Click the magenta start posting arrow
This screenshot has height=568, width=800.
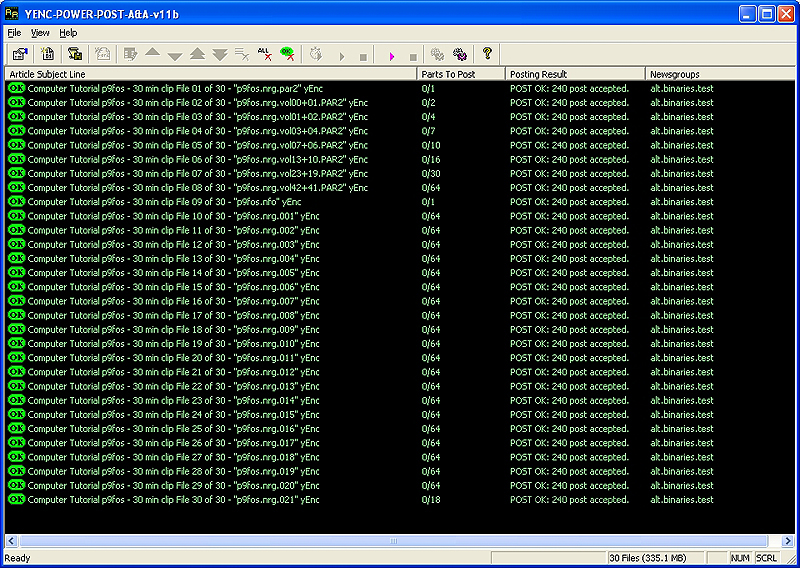coord(392,56)
